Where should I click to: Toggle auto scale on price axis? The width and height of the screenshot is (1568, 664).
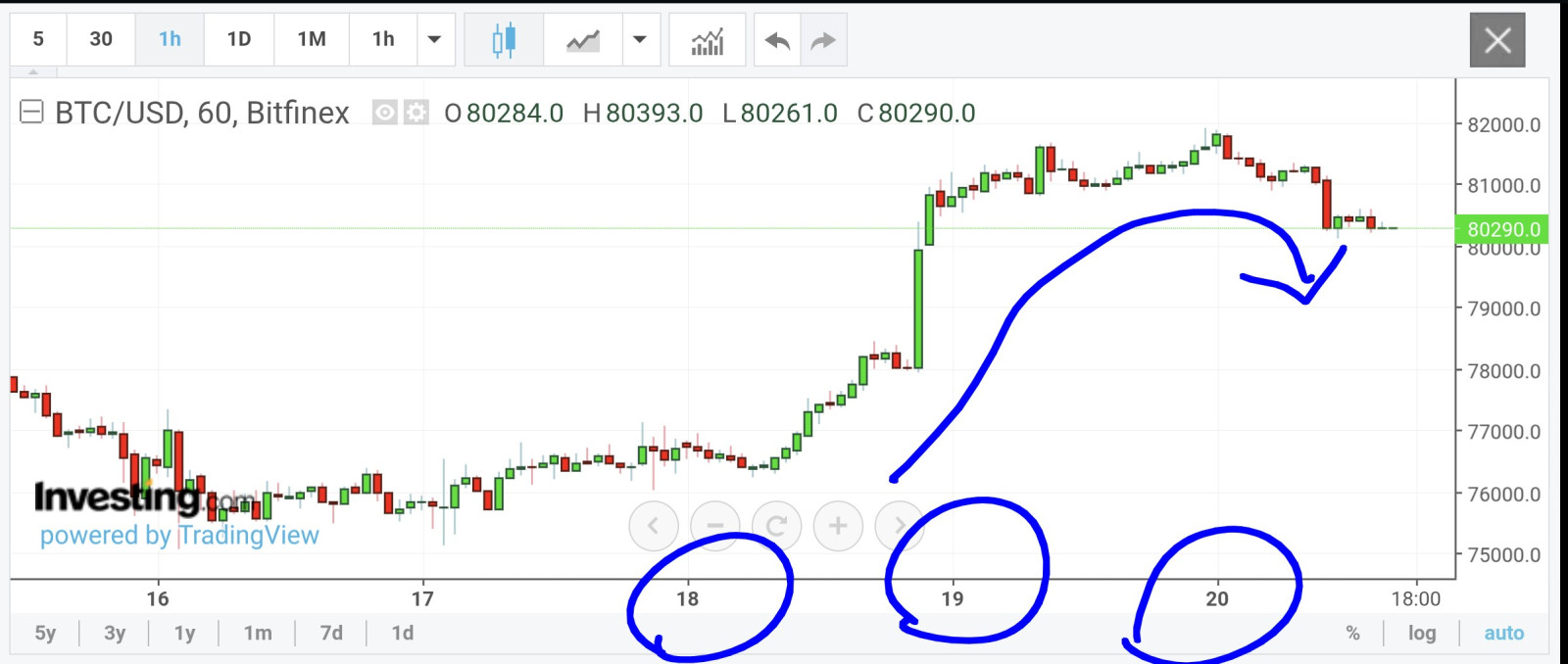point(1503,633)
